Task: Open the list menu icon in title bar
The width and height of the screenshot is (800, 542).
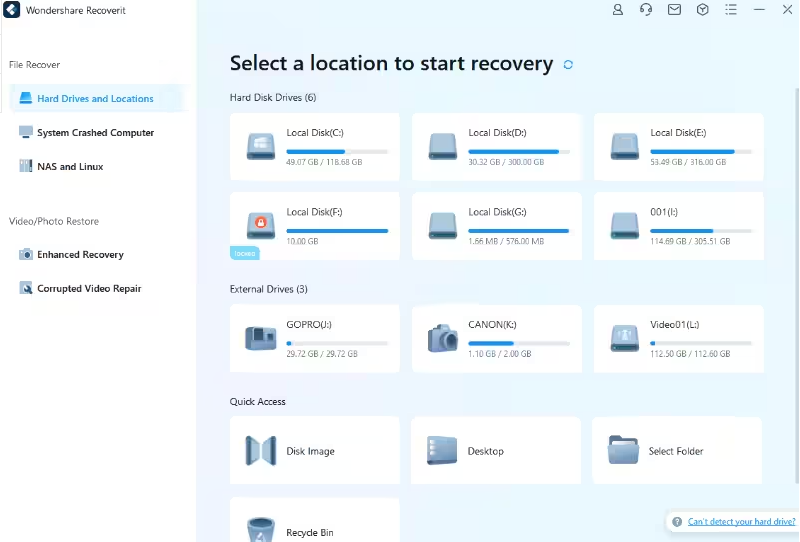Action: pyautogui.click(x=731, y=10)
